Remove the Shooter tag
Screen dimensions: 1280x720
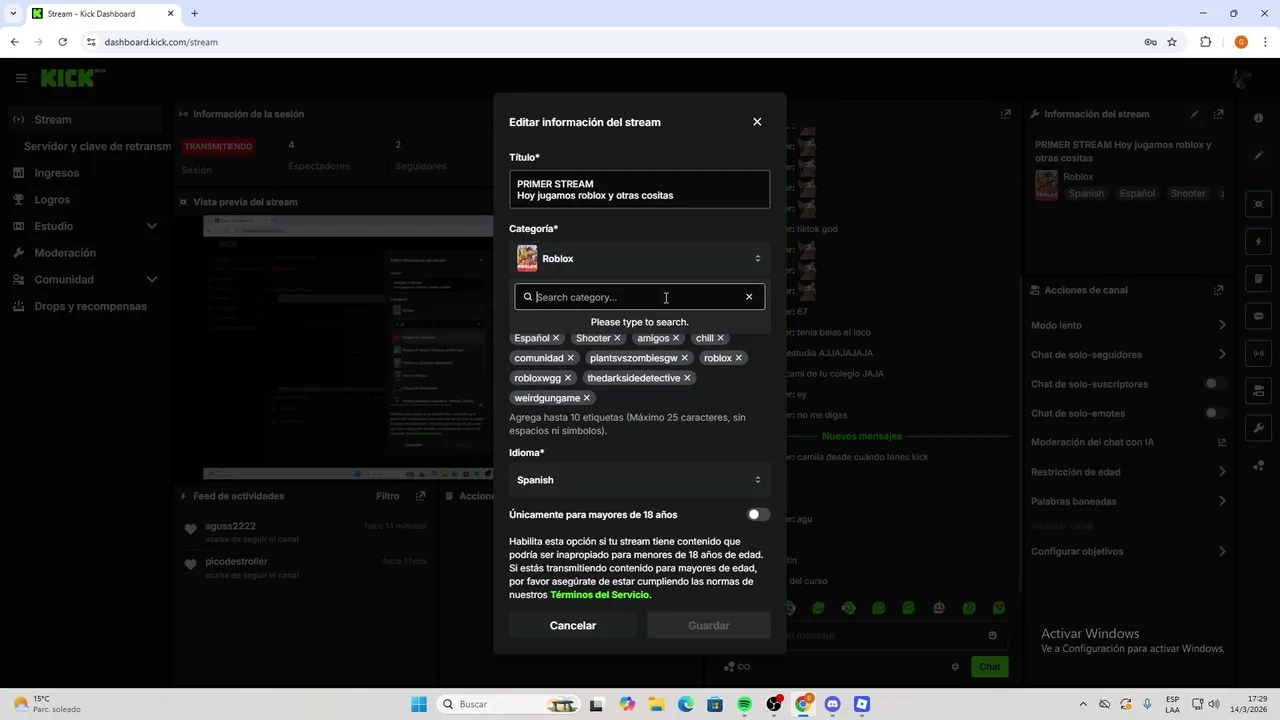point(617,338)
